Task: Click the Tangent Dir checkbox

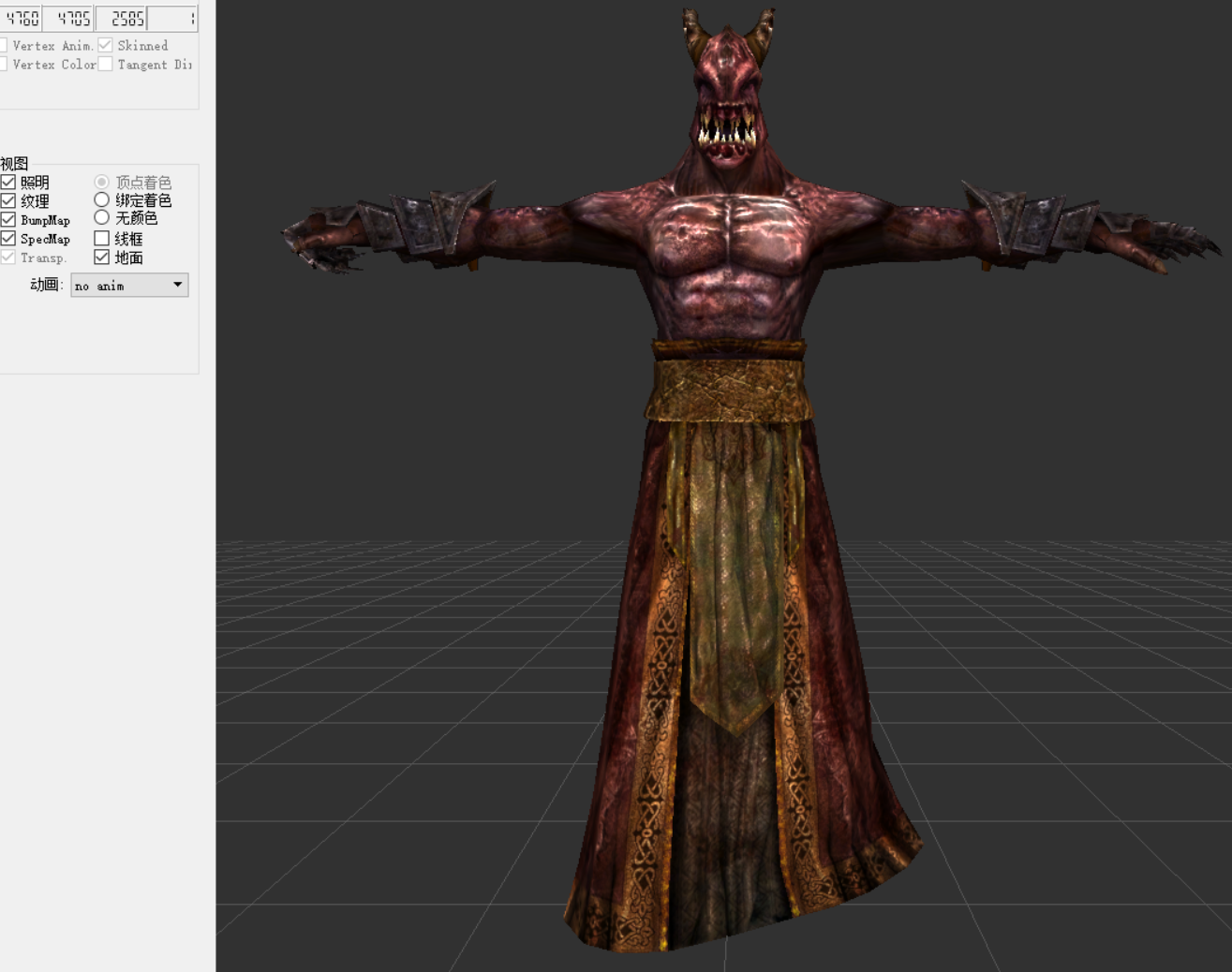Action: pos(106,64)
